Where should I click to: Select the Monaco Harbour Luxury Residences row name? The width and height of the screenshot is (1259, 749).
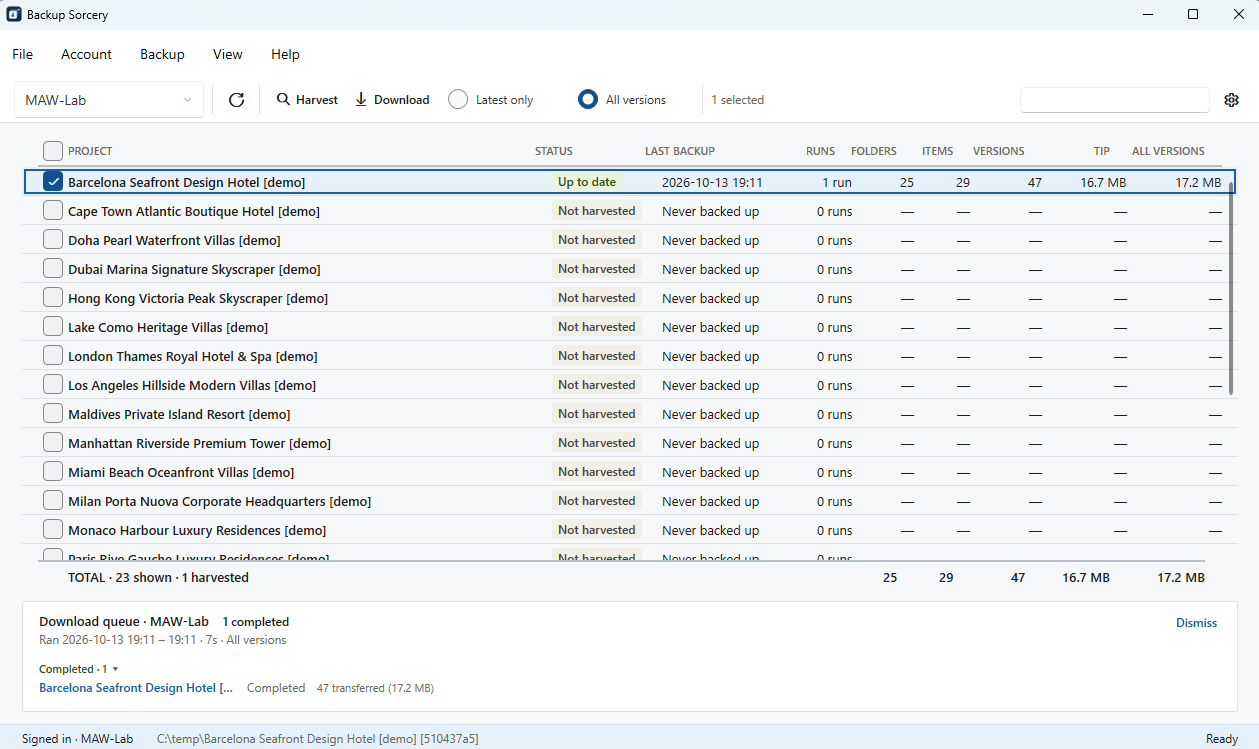pyautogui.click(x=197, y=531)
